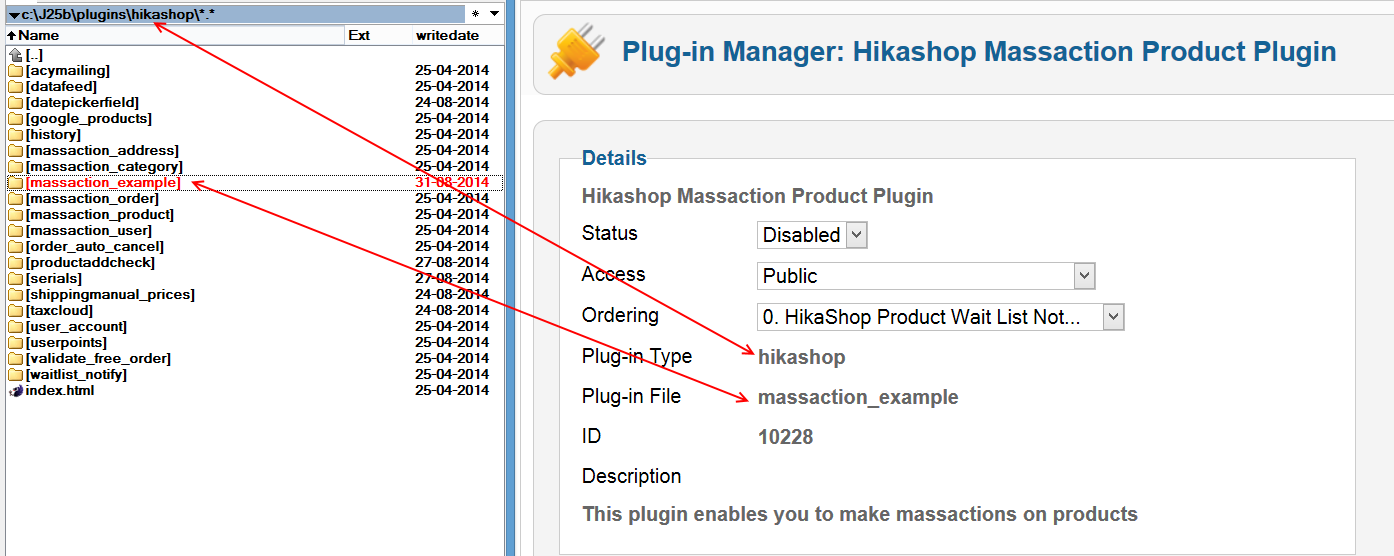Screen dimensions: 1394x556
Task: Select the taxcloud folder icon
Action: point(15,311)
